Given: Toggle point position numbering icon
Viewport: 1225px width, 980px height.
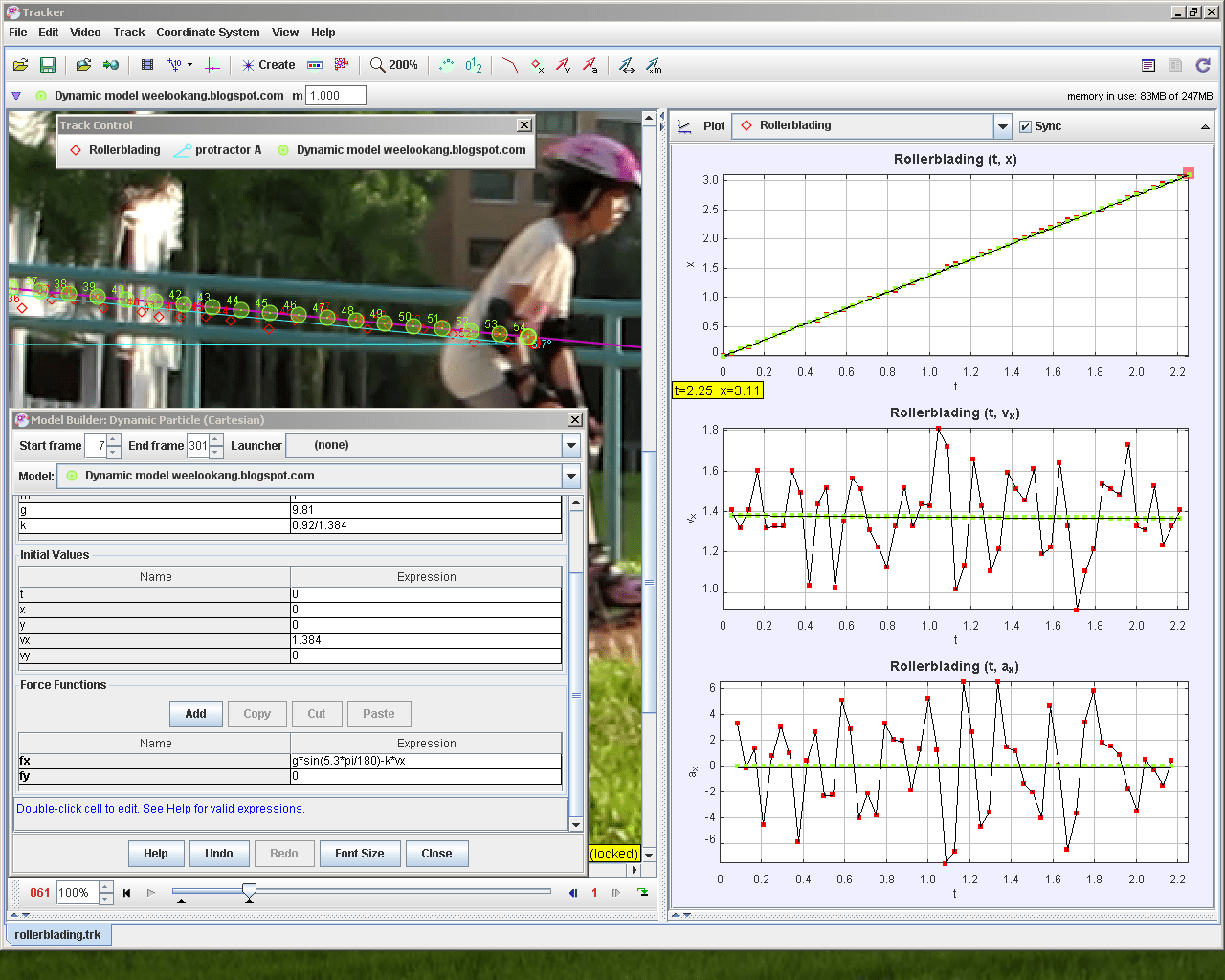Looking at the screenshot, I should 473,65.
